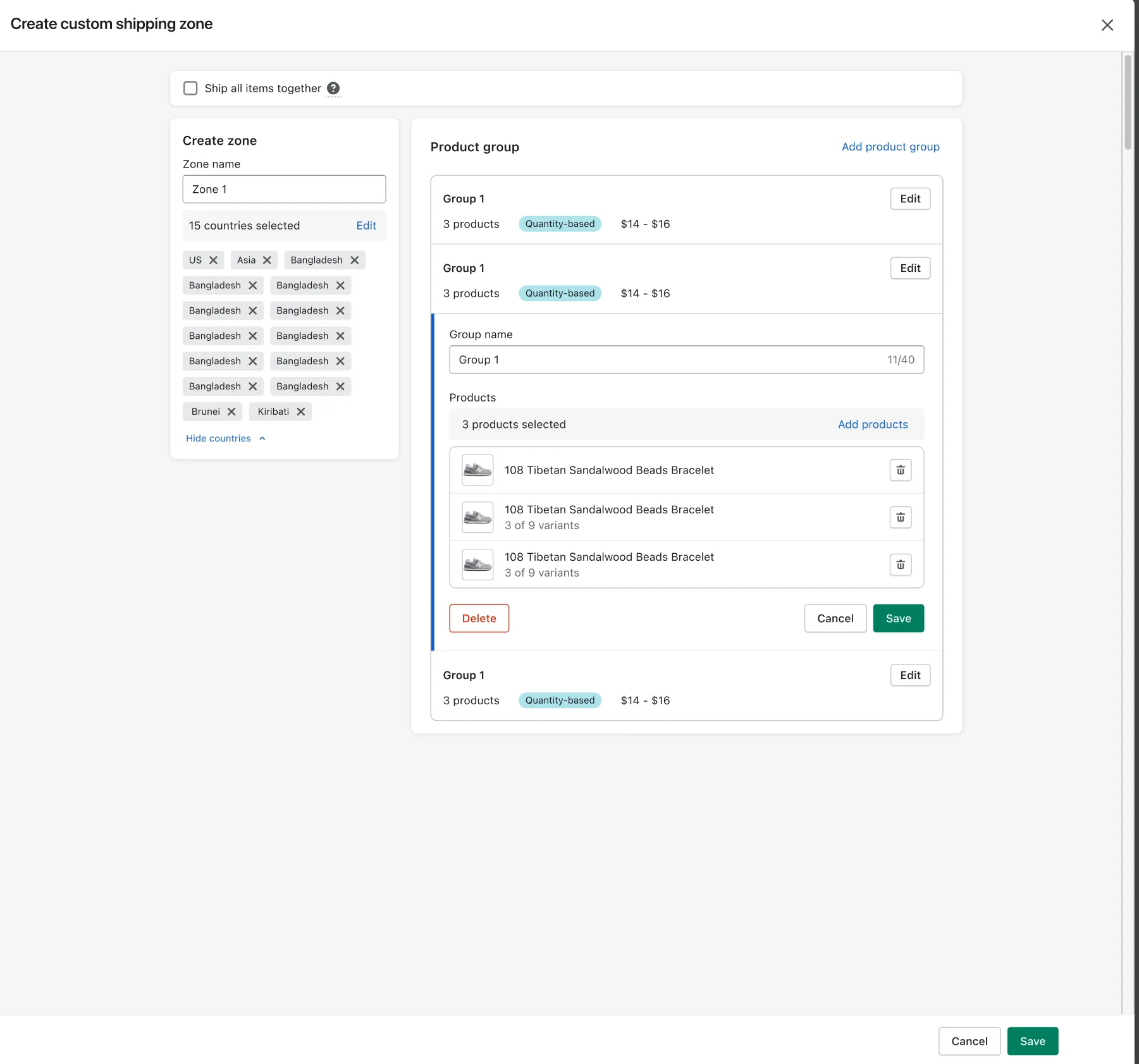
Task: Remove the Asia tag
Action: pos(267,260)
